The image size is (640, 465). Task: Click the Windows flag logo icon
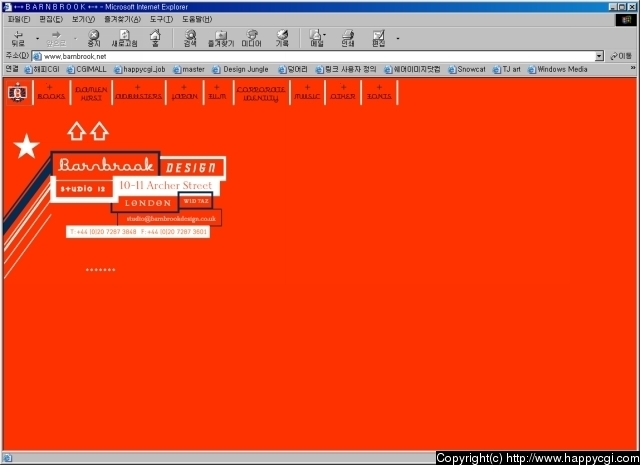626,20
